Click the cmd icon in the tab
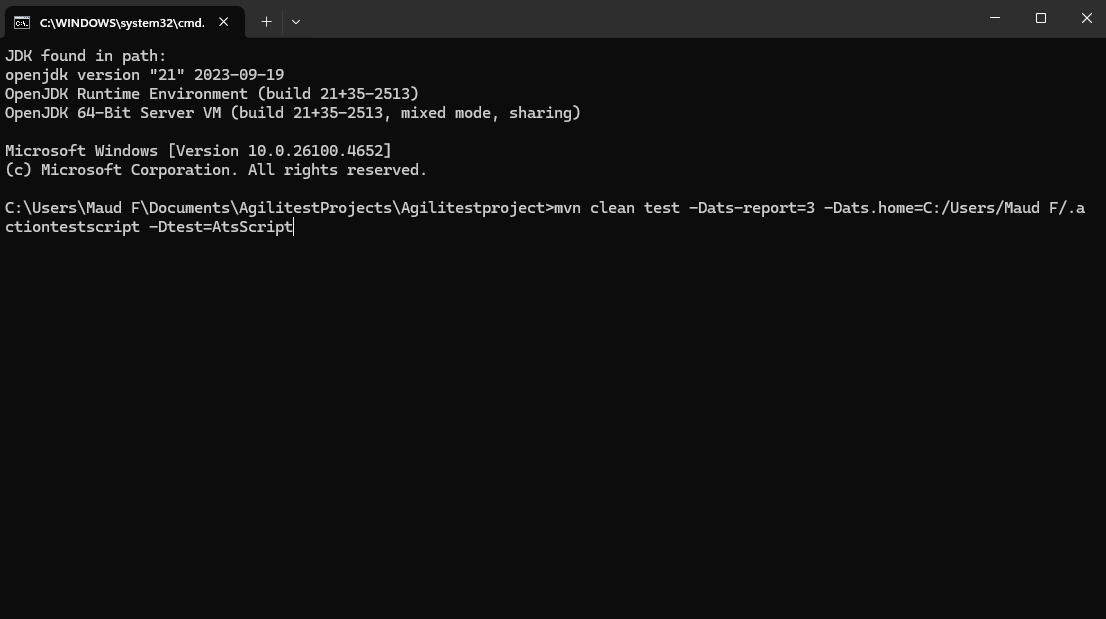The image size is (1106, 619). coord(22,23)
